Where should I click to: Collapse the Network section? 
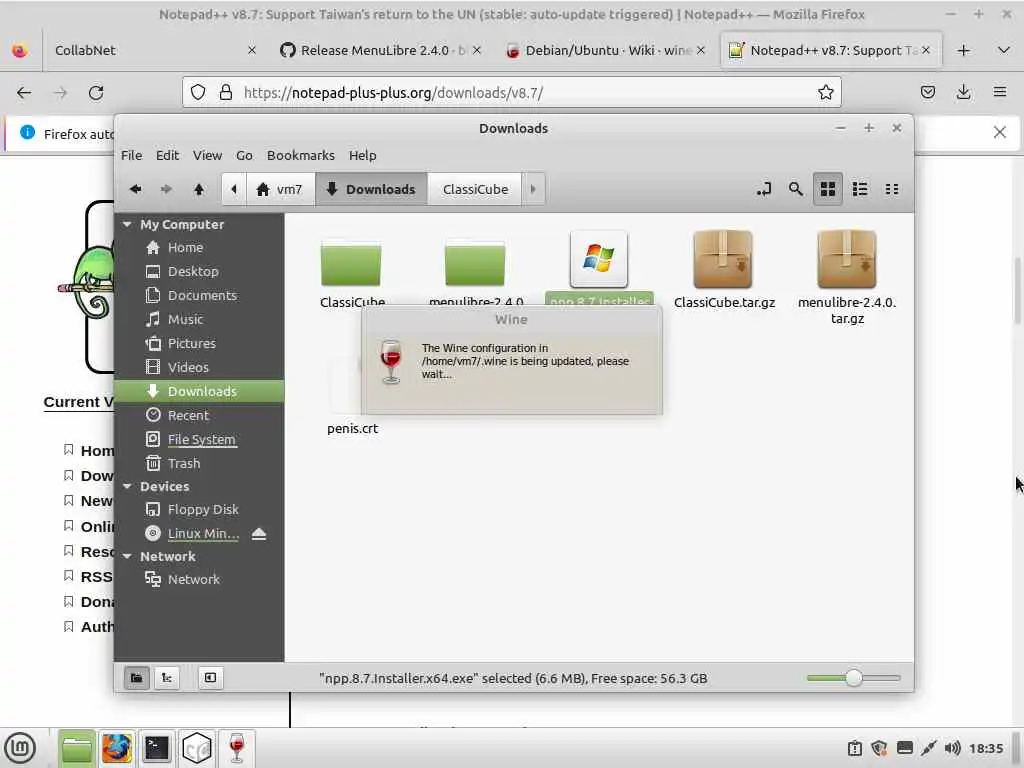click(x=127, y=556)
